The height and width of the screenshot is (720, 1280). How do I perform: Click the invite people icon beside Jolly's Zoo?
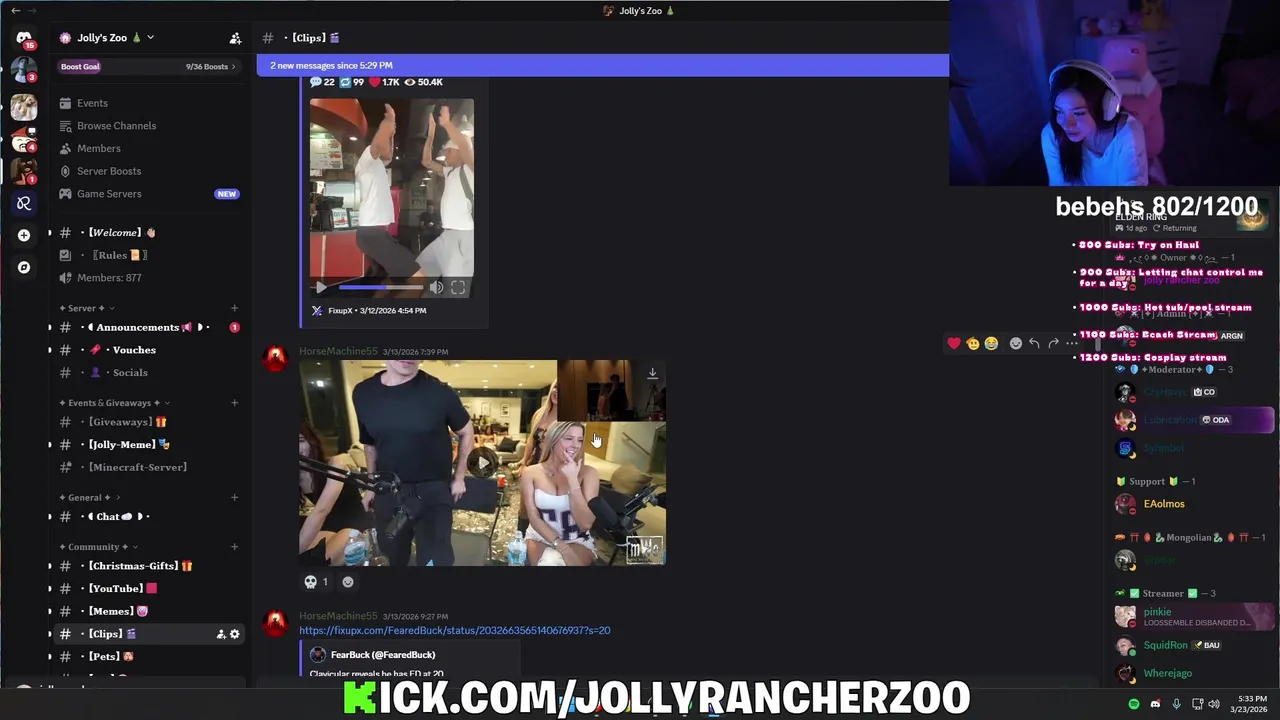tap(235, 38)
